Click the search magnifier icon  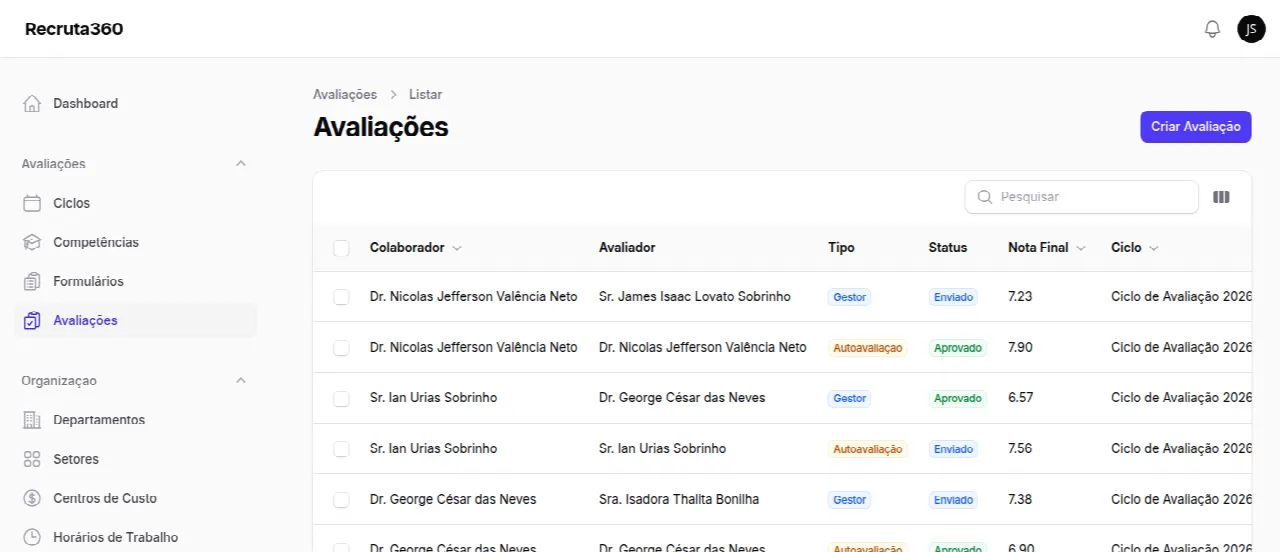point(984,197)
